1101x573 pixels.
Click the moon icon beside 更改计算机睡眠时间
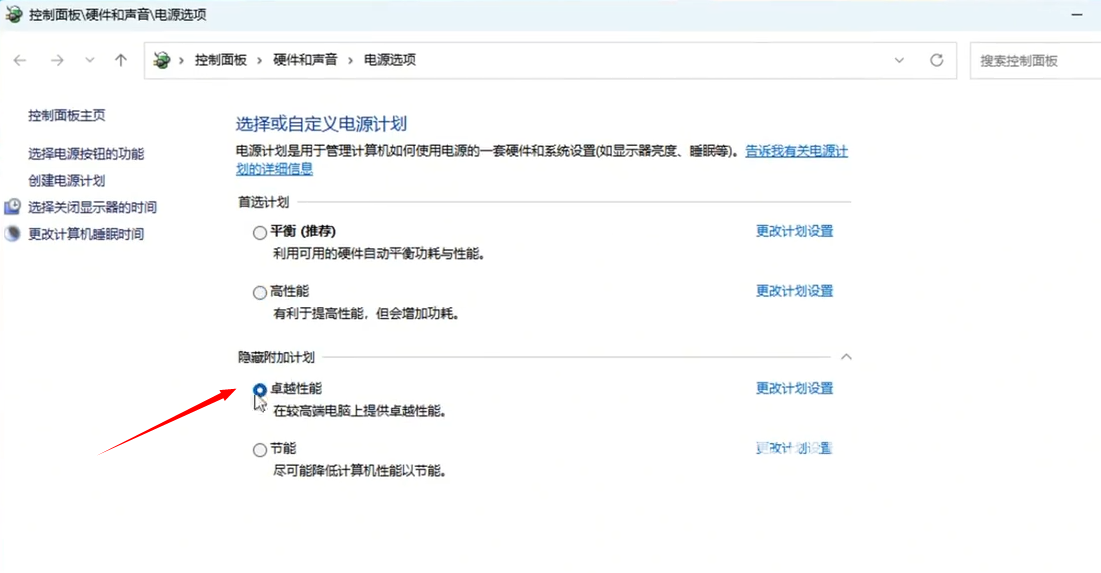pos(12,234)
